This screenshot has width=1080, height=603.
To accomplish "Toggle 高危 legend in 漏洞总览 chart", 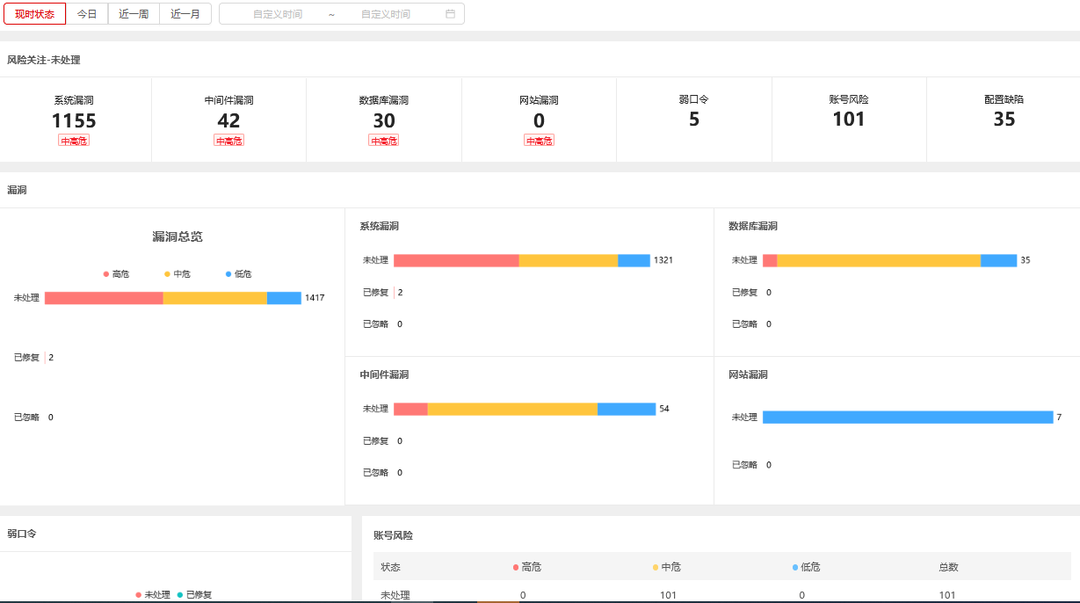I will pyautogui.click(x=116, y=274).
